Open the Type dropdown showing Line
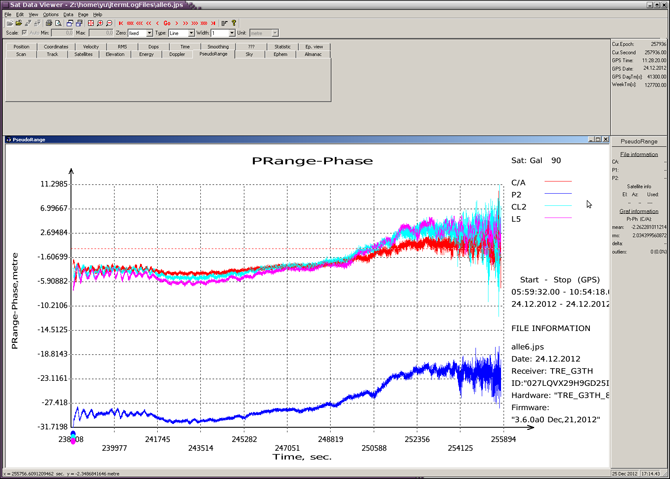Image resolution: width=670 pixels, height=479 pixels. [191, 33]
